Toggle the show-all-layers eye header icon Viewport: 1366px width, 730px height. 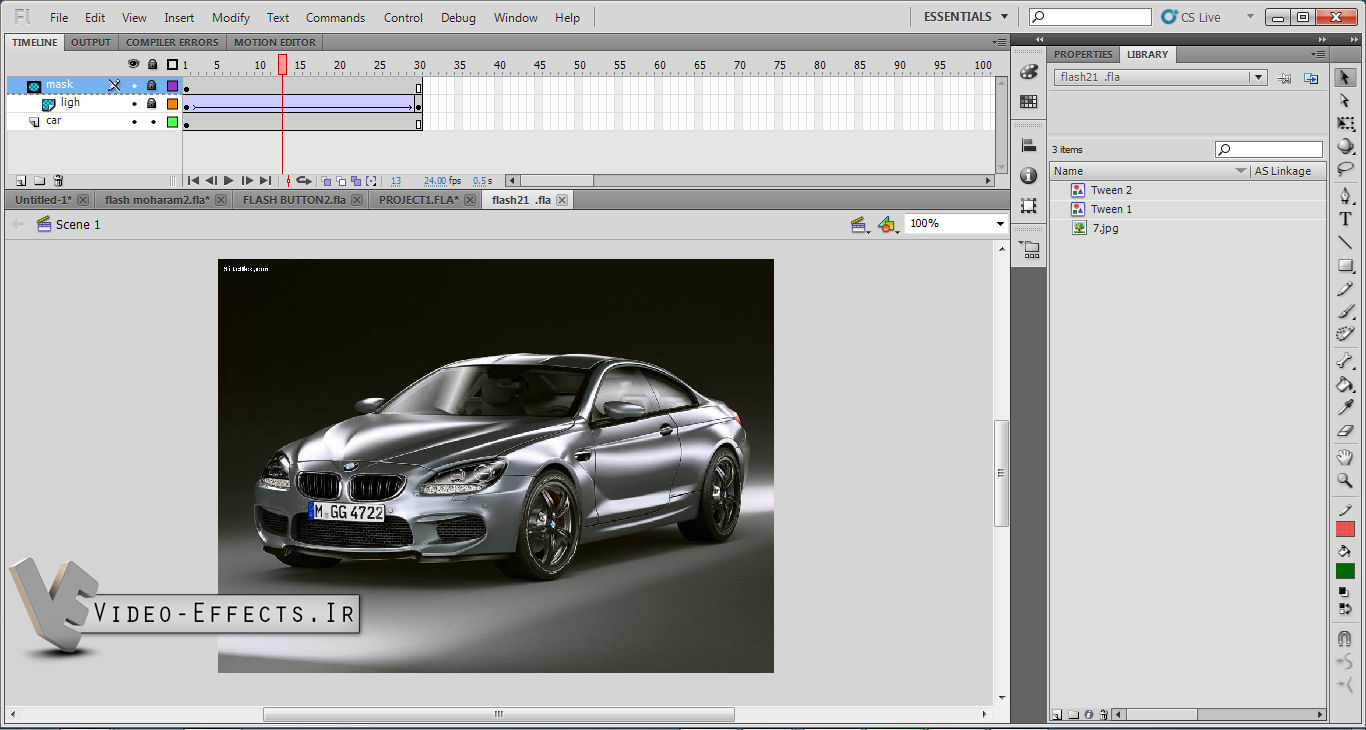tap(134, 65)
